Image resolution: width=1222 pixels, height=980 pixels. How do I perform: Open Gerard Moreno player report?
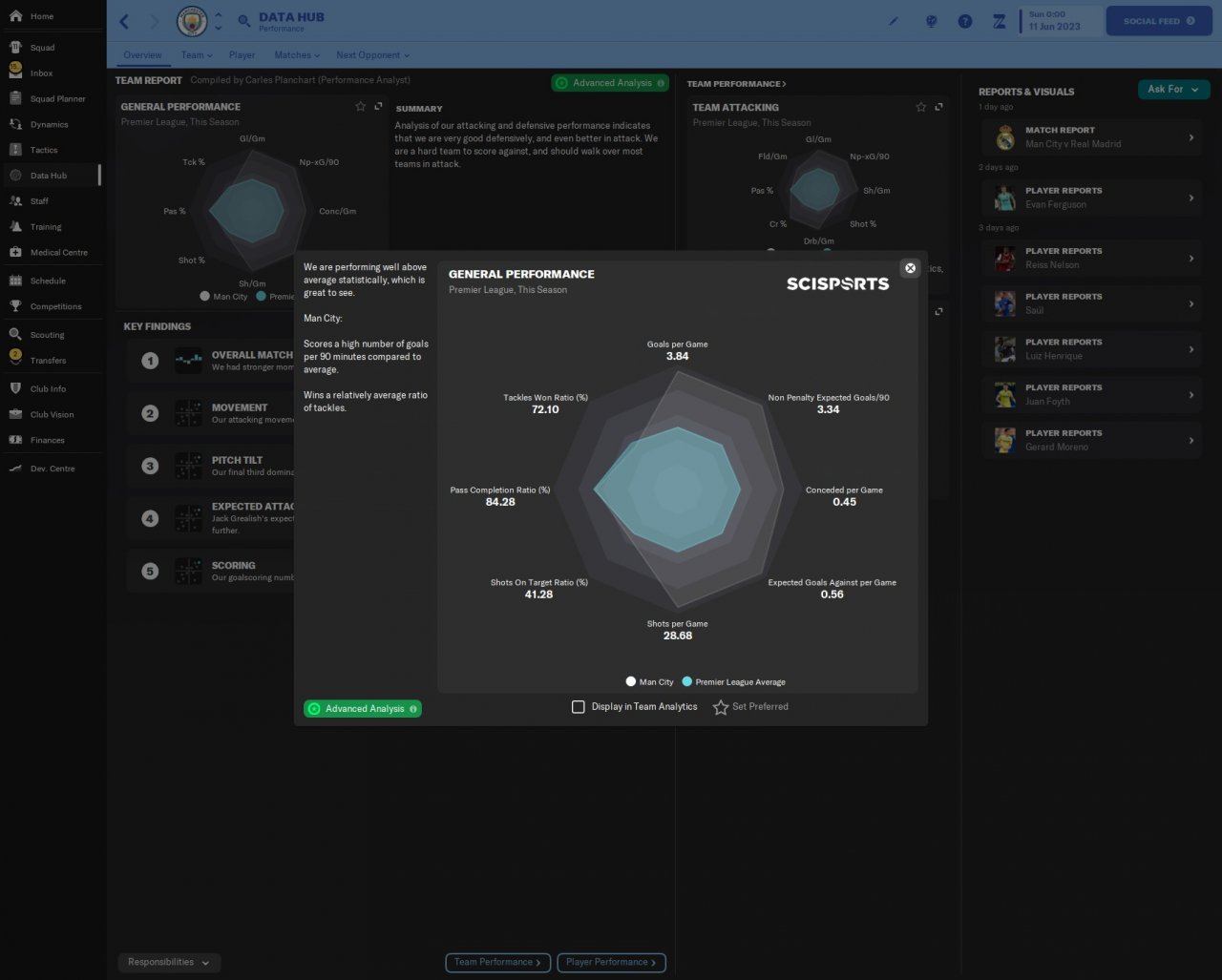pos(1091,440)
